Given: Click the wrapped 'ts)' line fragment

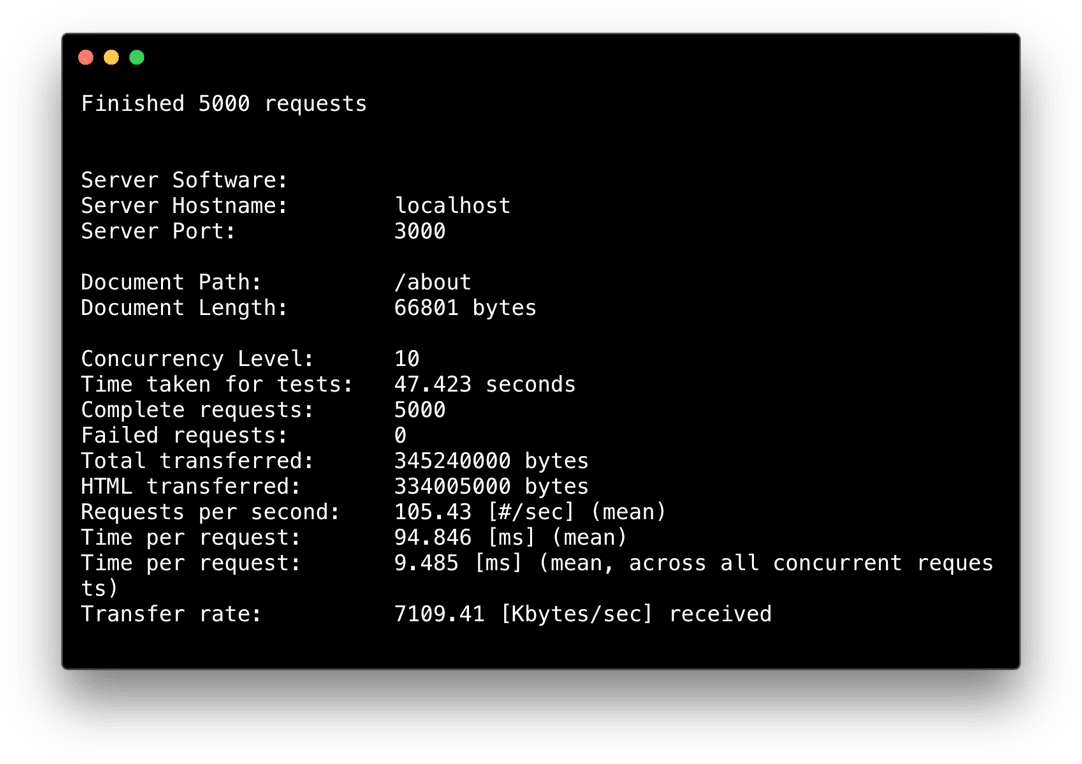Looking at the screenshot, I should pos(100,589).
